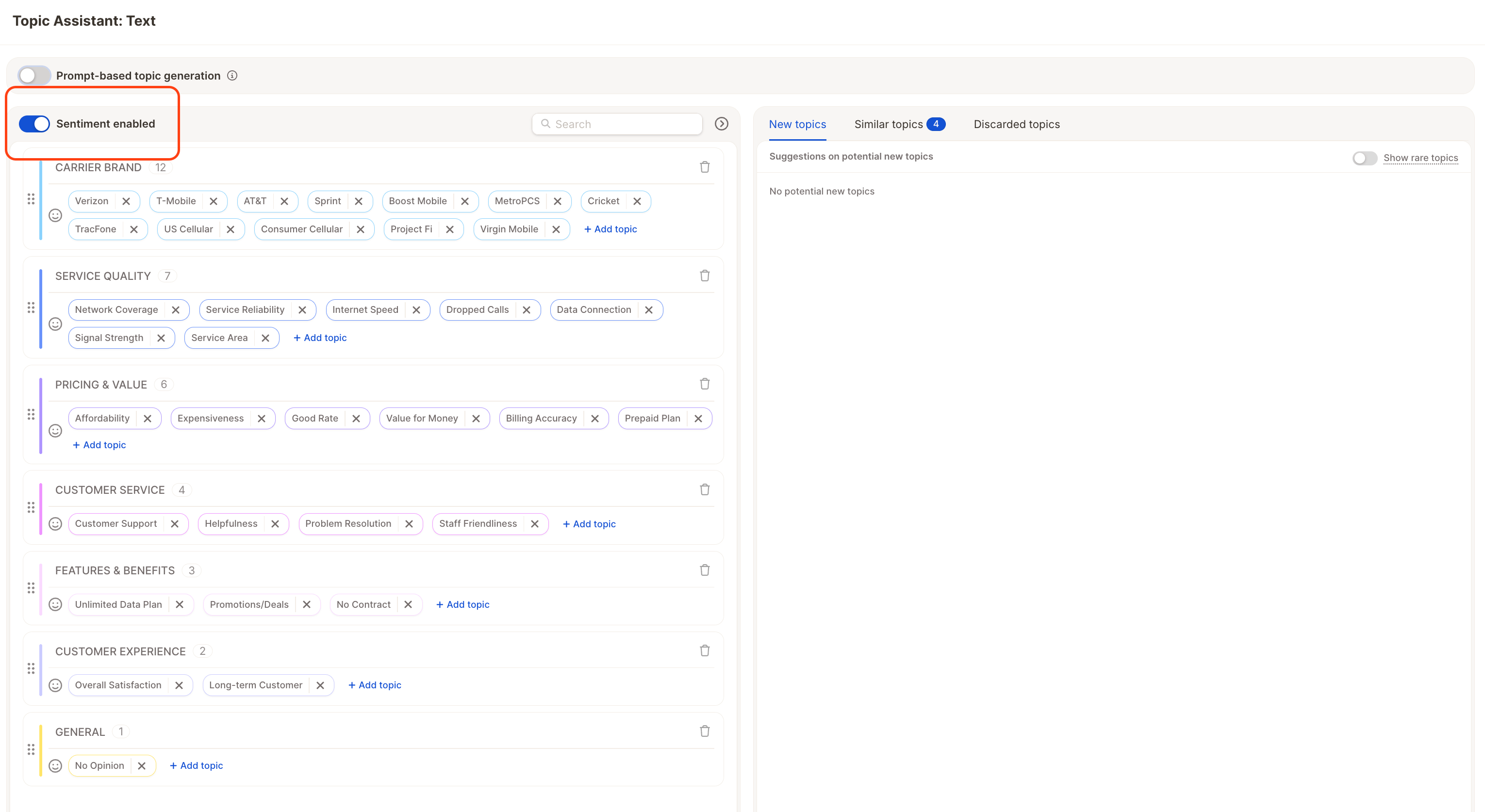Click the drag handle of GENERAL
This screenshot has width=1485, height=812.
point(31,749)
